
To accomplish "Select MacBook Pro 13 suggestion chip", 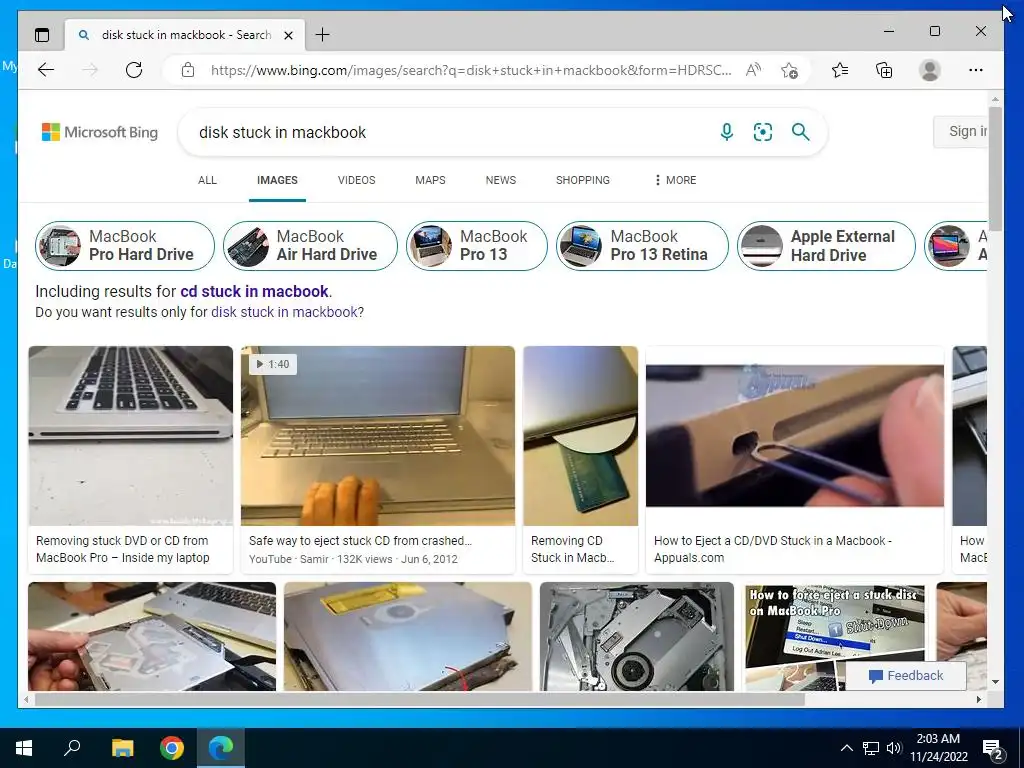I will [477, 246].
